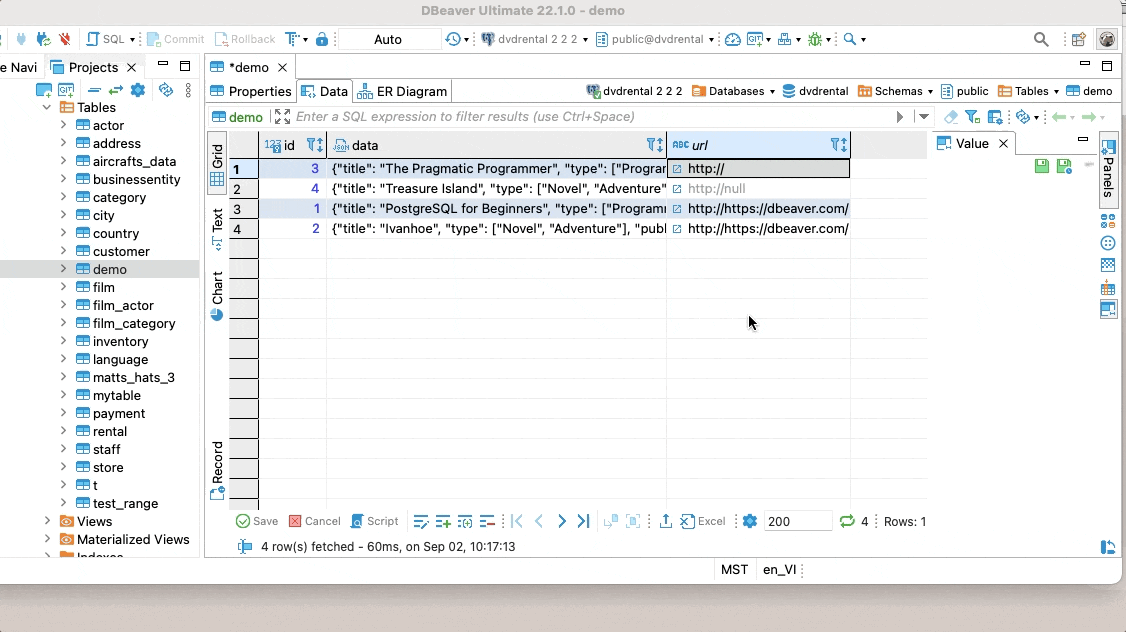This screenshot has width=1126, height=632.
Task: Select the http://null url cell
Action: pyautogui.click(x=758, y=188)
